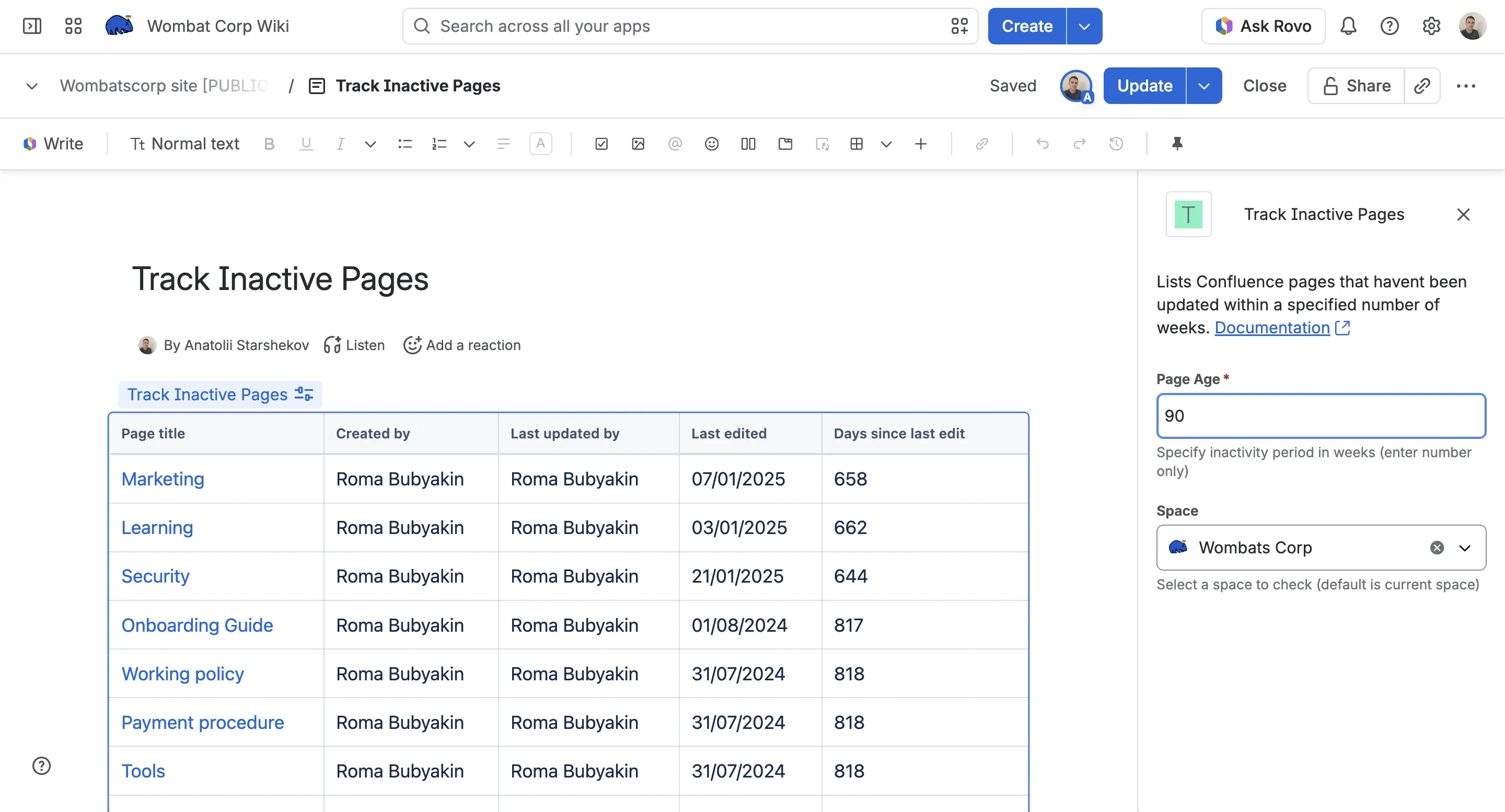Click the bullet list icon
Image resolution: width=1505 pixels, height=812 pixels.
click(405, 144)
